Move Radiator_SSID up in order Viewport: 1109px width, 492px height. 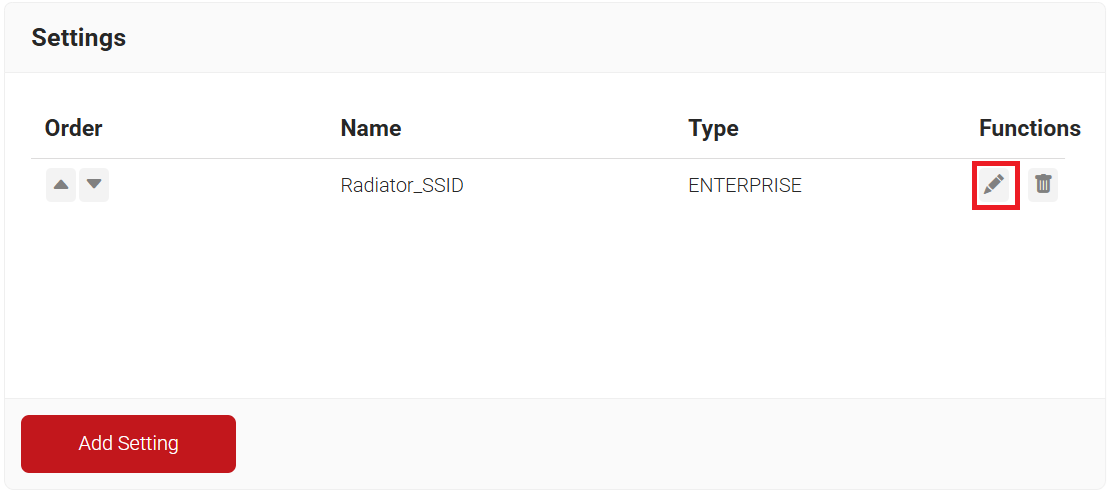click(x=61, y=185)
